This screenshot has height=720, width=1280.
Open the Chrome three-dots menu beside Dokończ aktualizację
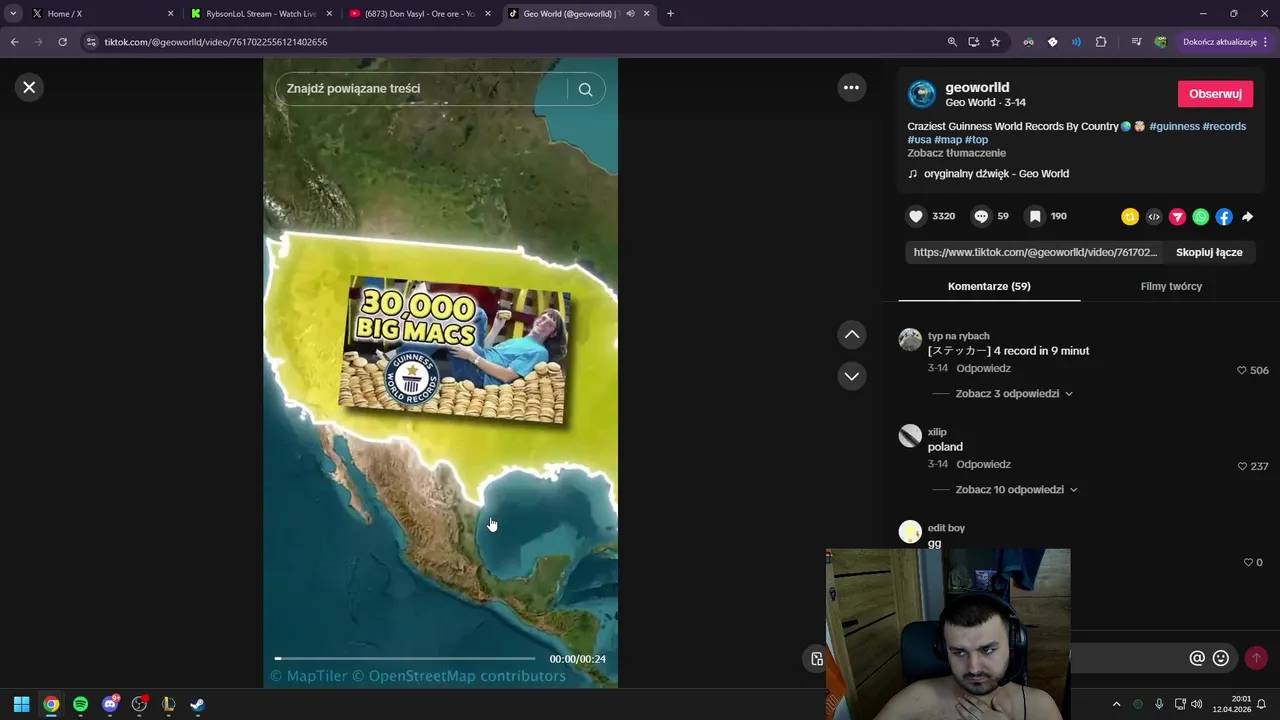click(x=1266, y=42)
